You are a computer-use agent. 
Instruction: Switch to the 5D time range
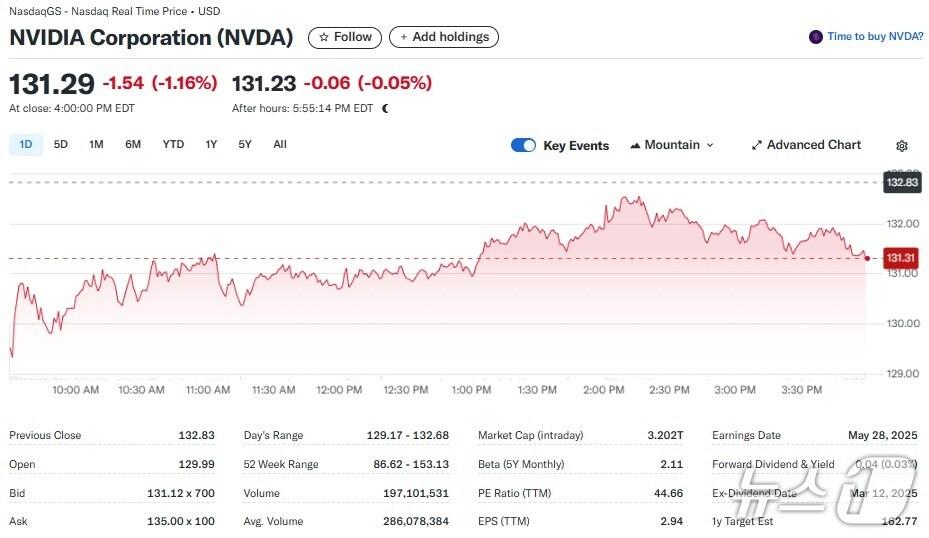pyautogui.click(x=61, y=144)
